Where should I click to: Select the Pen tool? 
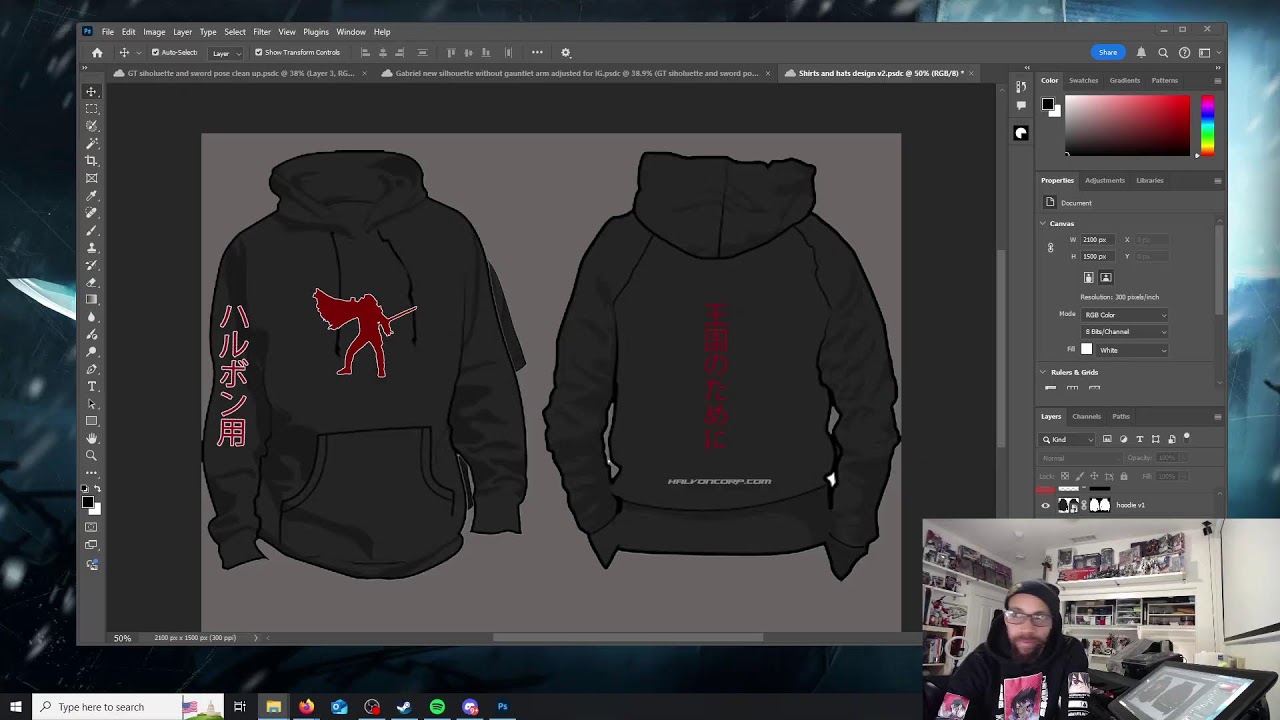[x=91, y=369]
